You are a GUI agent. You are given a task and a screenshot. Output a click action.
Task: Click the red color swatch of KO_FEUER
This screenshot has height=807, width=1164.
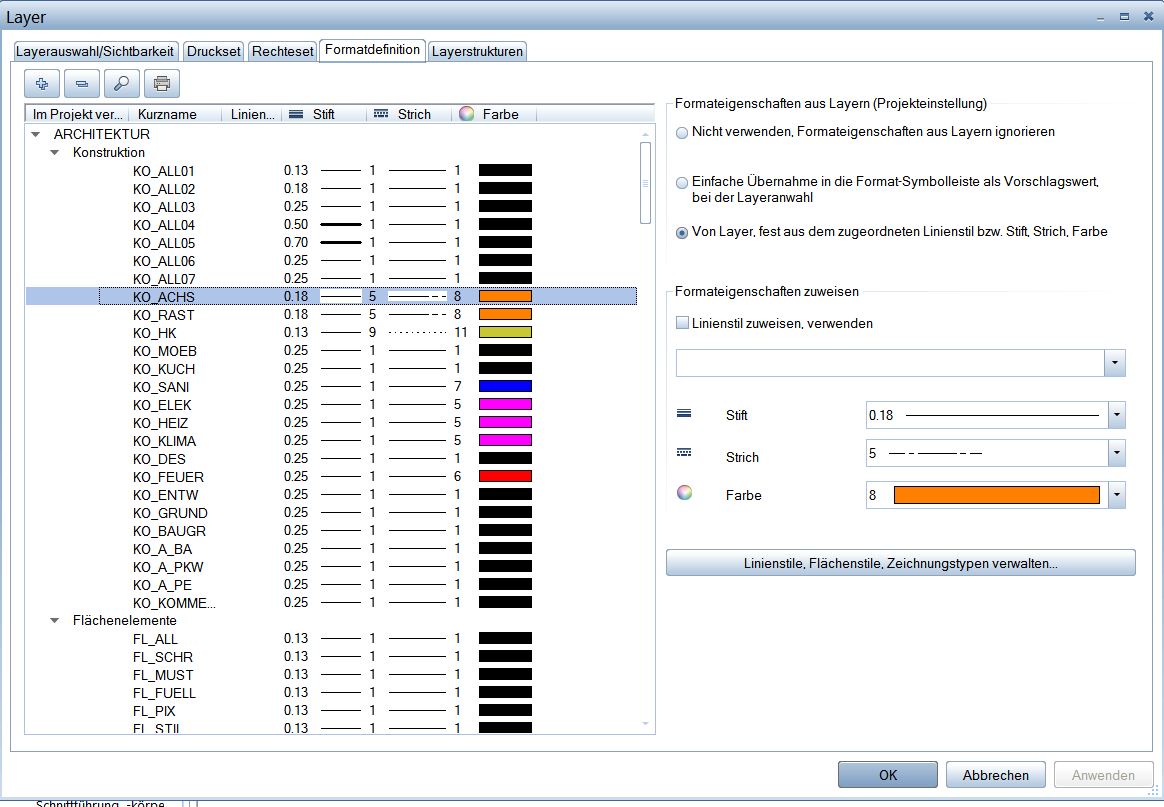click(x=505, y=477)
